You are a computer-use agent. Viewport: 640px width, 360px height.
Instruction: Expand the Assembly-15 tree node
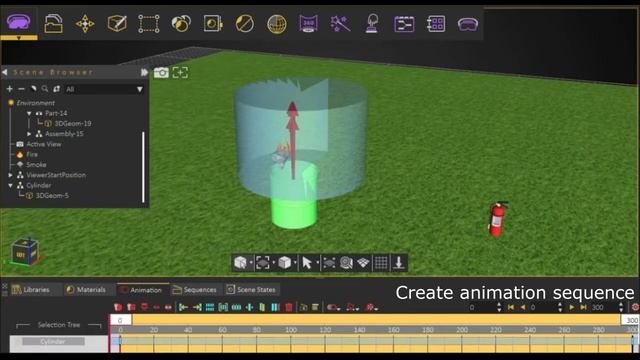click(29, 134)
